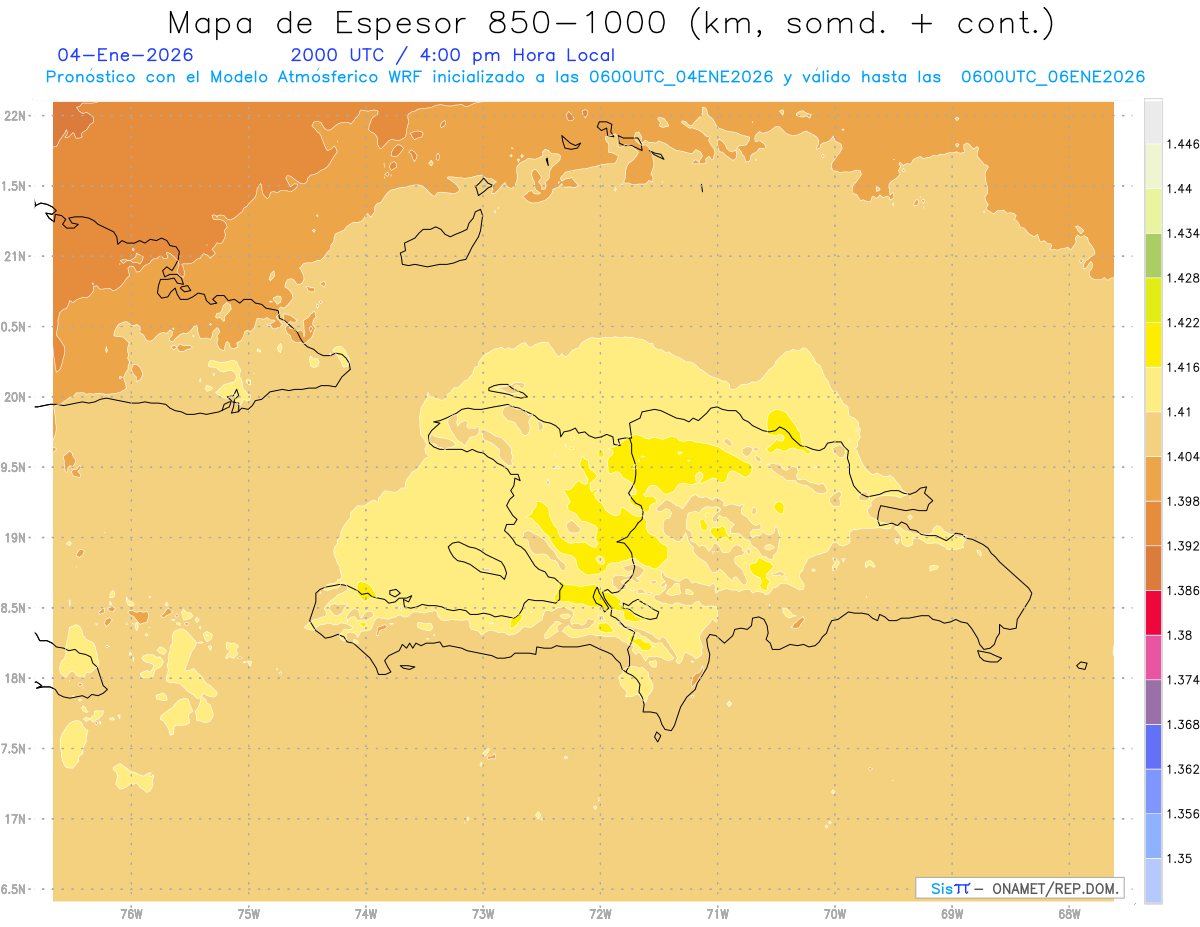Click the colorbar value 1.386
The width and height of the screenshot is (1200, 927).
pos(1183,591)
